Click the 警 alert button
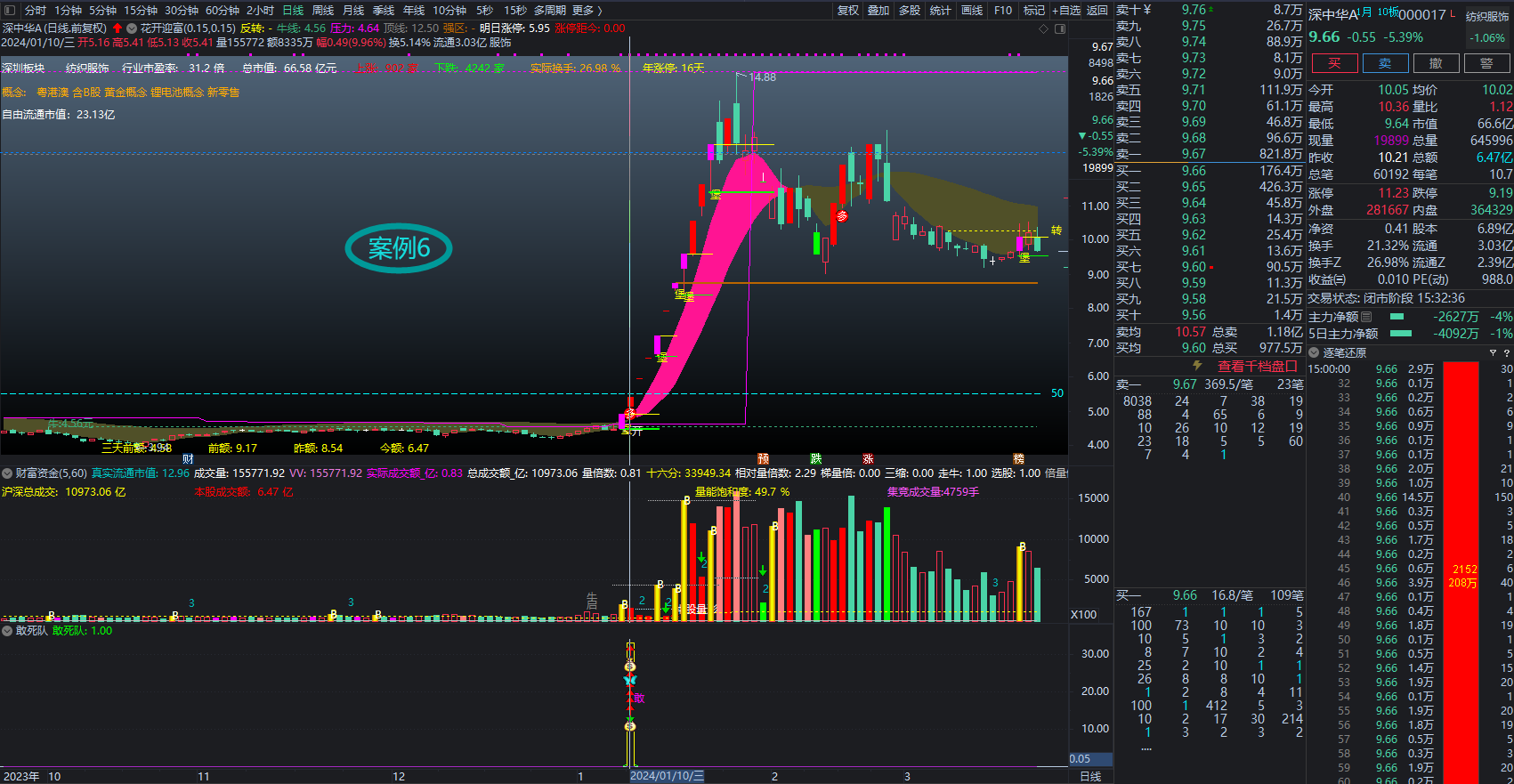The height and width of the screenshot is (784, 1514). (x=1486, y=63)
